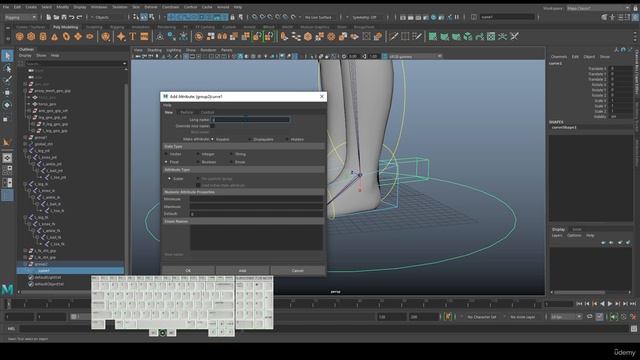Open the Outliner Display menu
The height and width of the screenshot is (360, 640).
tap(25, 55)
